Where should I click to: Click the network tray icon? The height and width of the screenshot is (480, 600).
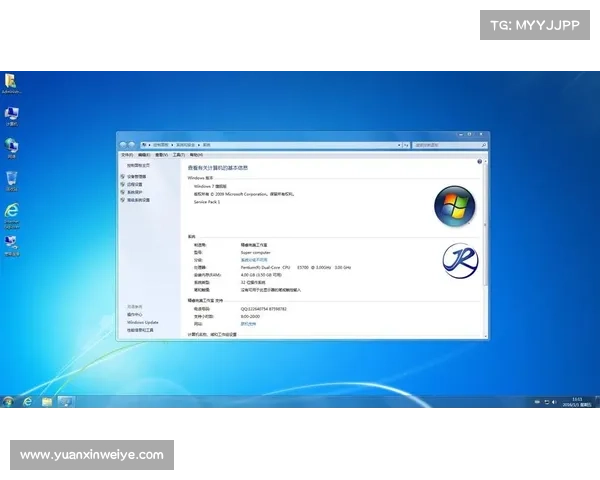coord(547,402)
